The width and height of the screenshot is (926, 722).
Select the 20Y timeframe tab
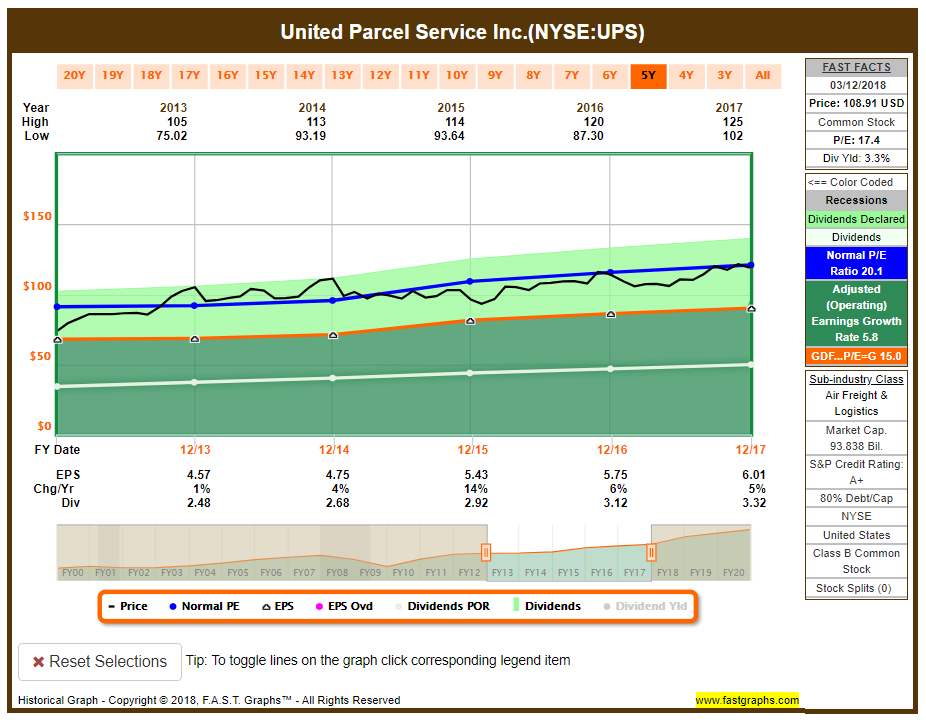point(75,75)
